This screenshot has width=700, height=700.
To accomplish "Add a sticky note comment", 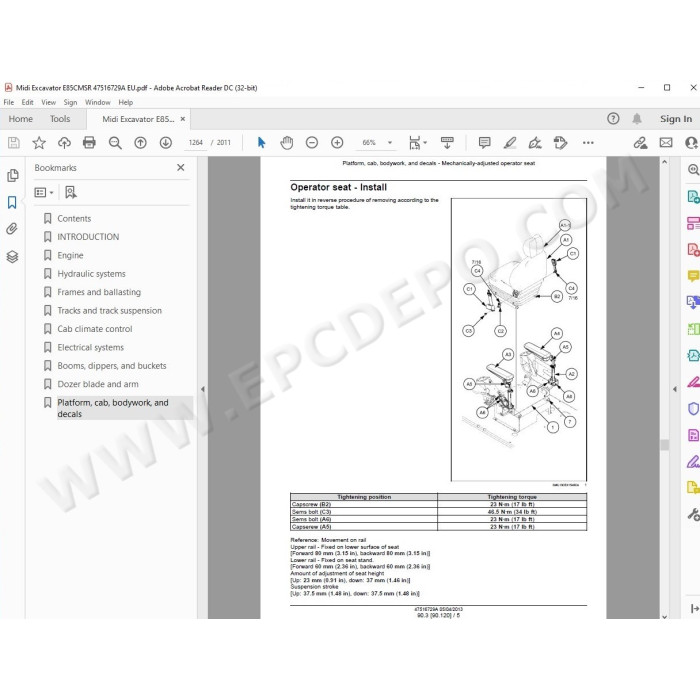I will tap(484, 143).
